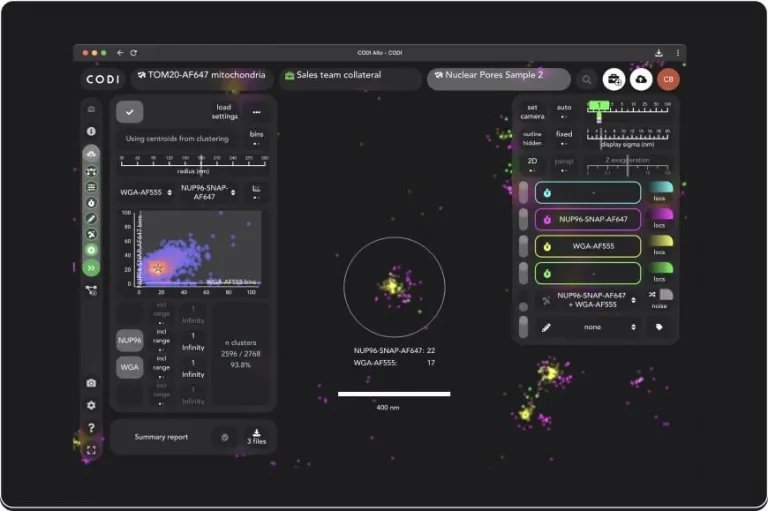768x511 pixels.
Task: Click the pencil icon left of none
Action: click(x=546, y=327)
